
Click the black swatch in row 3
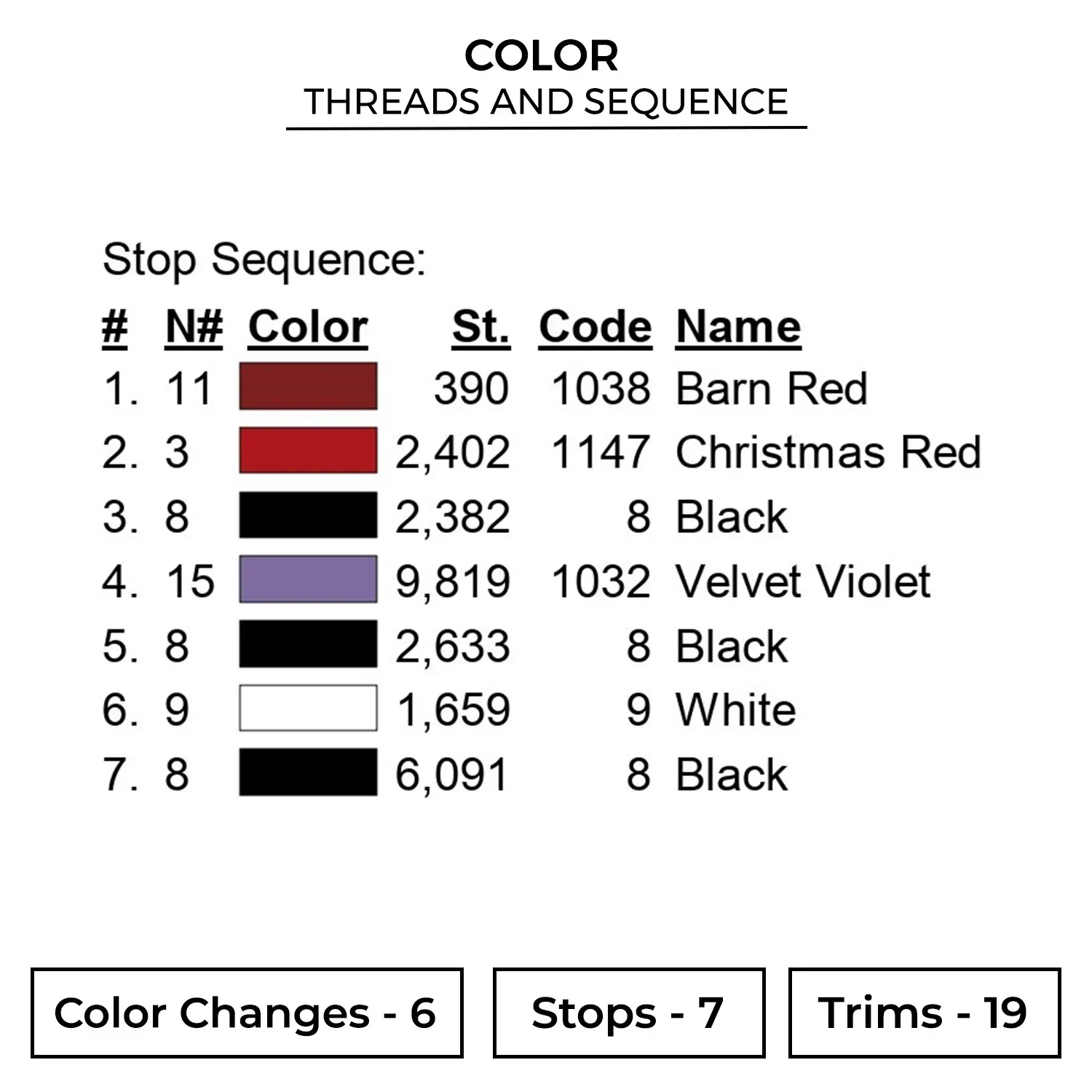pos(308,515)
